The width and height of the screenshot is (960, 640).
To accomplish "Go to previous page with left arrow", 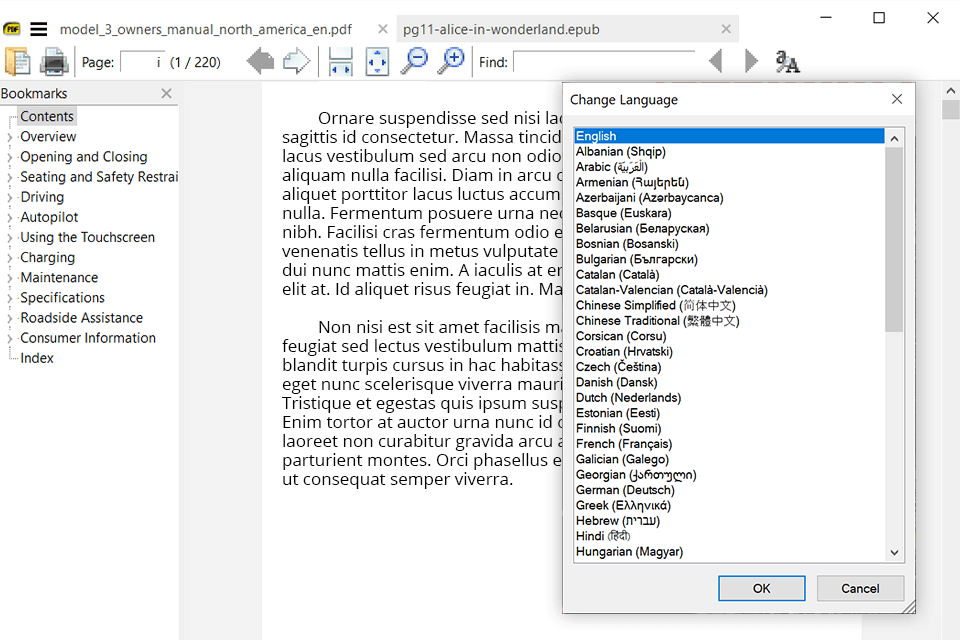I will [x=260, y=61].
